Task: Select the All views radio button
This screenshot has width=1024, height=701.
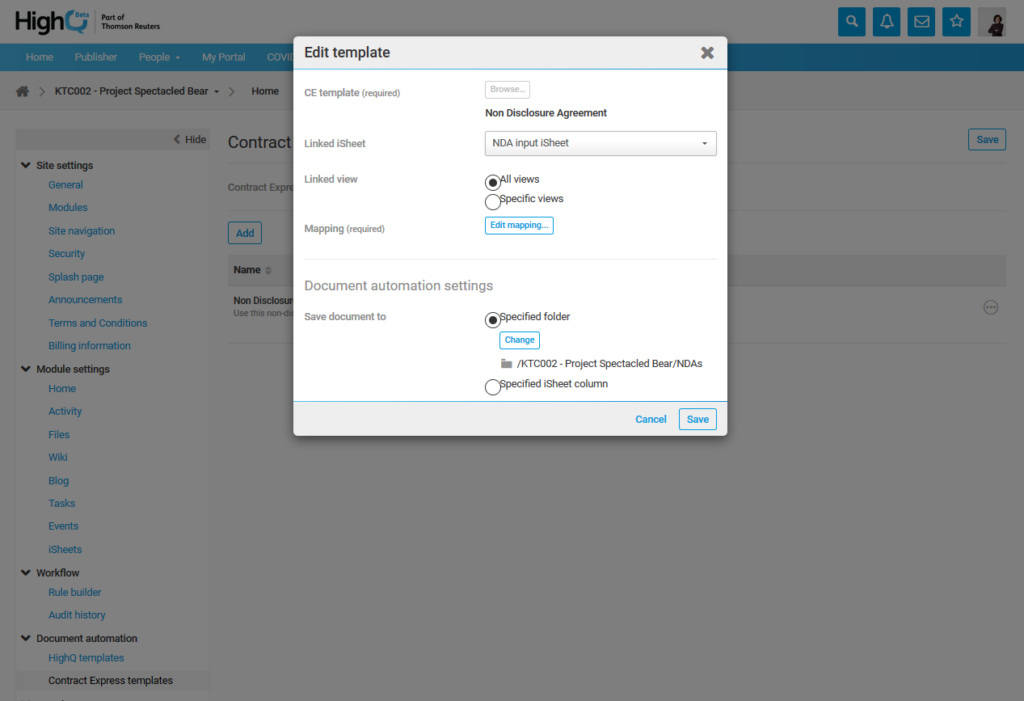Action: pyautogui.click(x=492, y=182)
